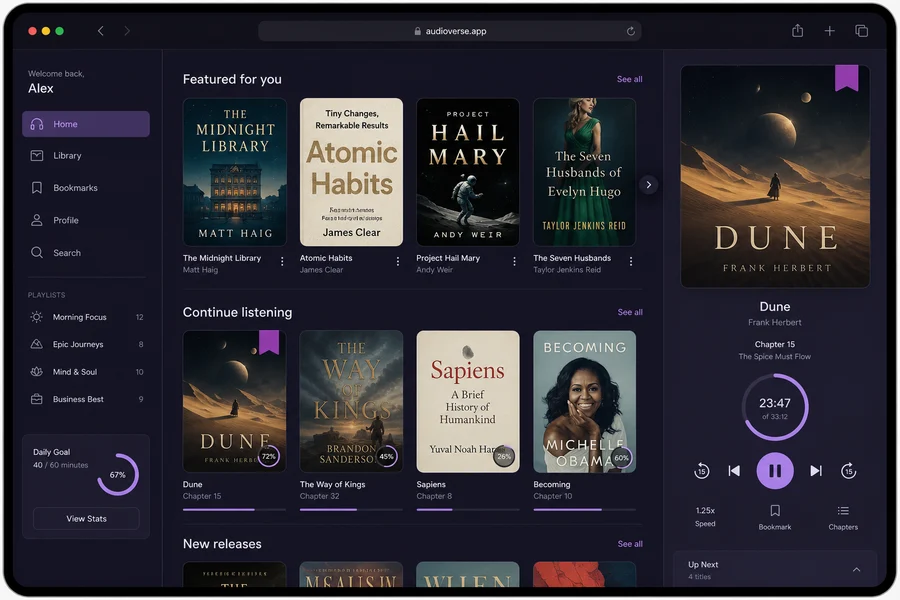Open options menu for Project Hail Mary
The image size is (900, 600).
pos(514,261)
